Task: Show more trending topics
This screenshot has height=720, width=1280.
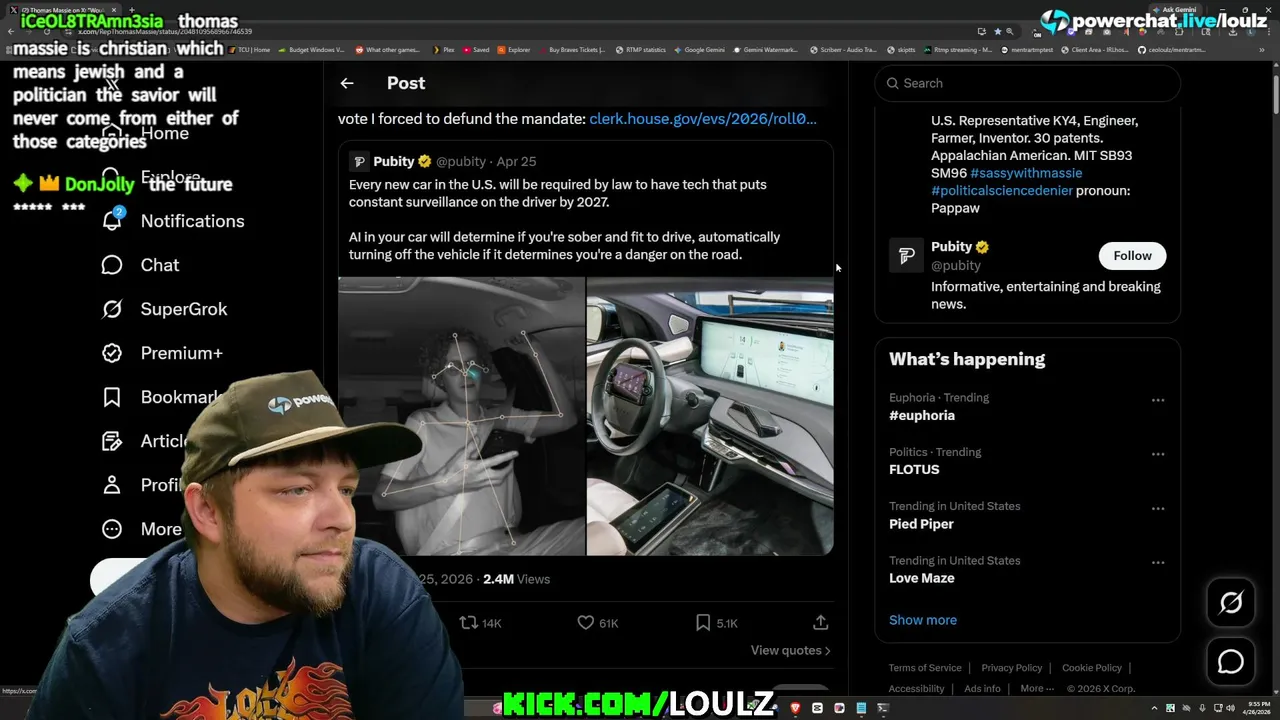Action: point(923,620)
